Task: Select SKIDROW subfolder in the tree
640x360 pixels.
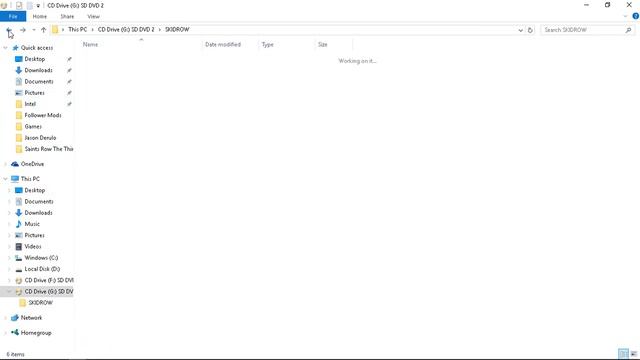Action: [x=40, y=303]
